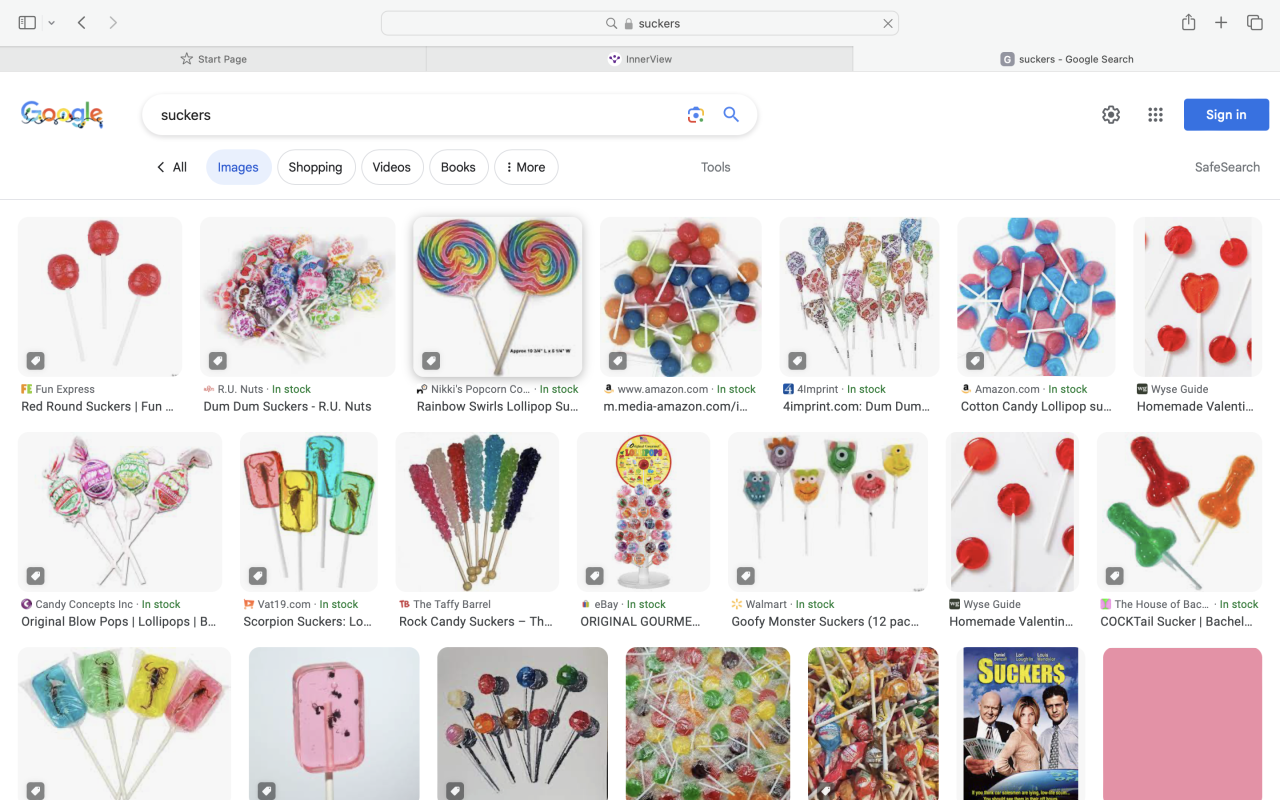Clear the address bar with X
The height and width of the screenshot is (800, 1280).
[887, 24]
